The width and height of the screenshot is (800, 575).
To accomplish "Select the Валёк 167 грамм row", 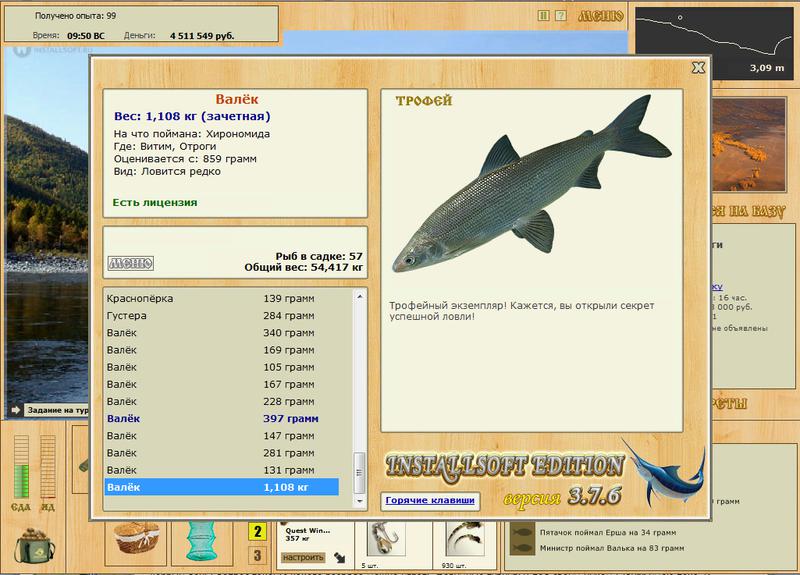I will coord(221,384).
